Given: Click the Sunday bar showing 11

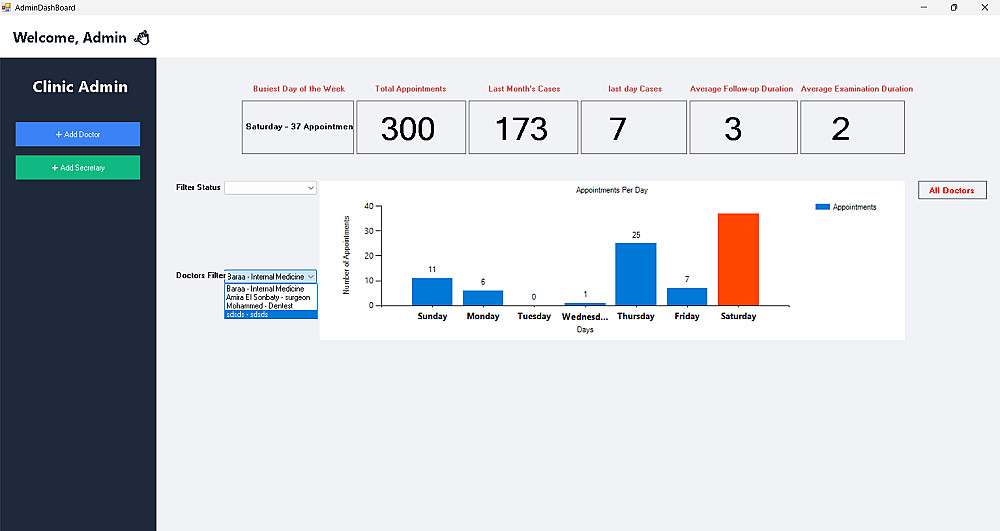Looking at the screenshot, I should 432,291.
